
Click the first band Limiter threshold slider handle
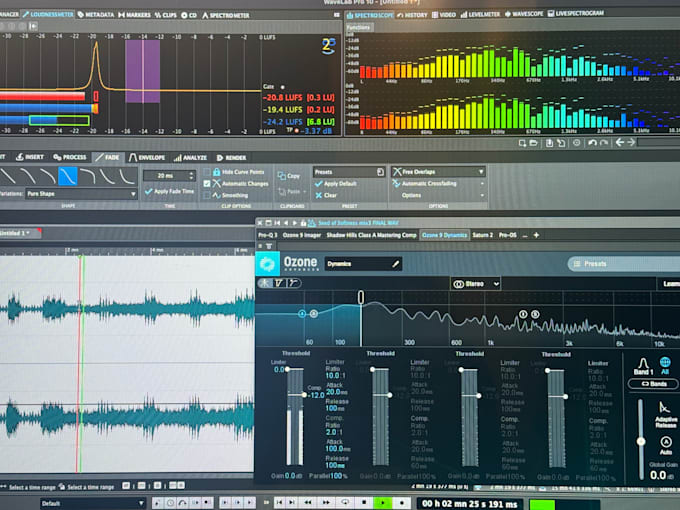[288, 369]
